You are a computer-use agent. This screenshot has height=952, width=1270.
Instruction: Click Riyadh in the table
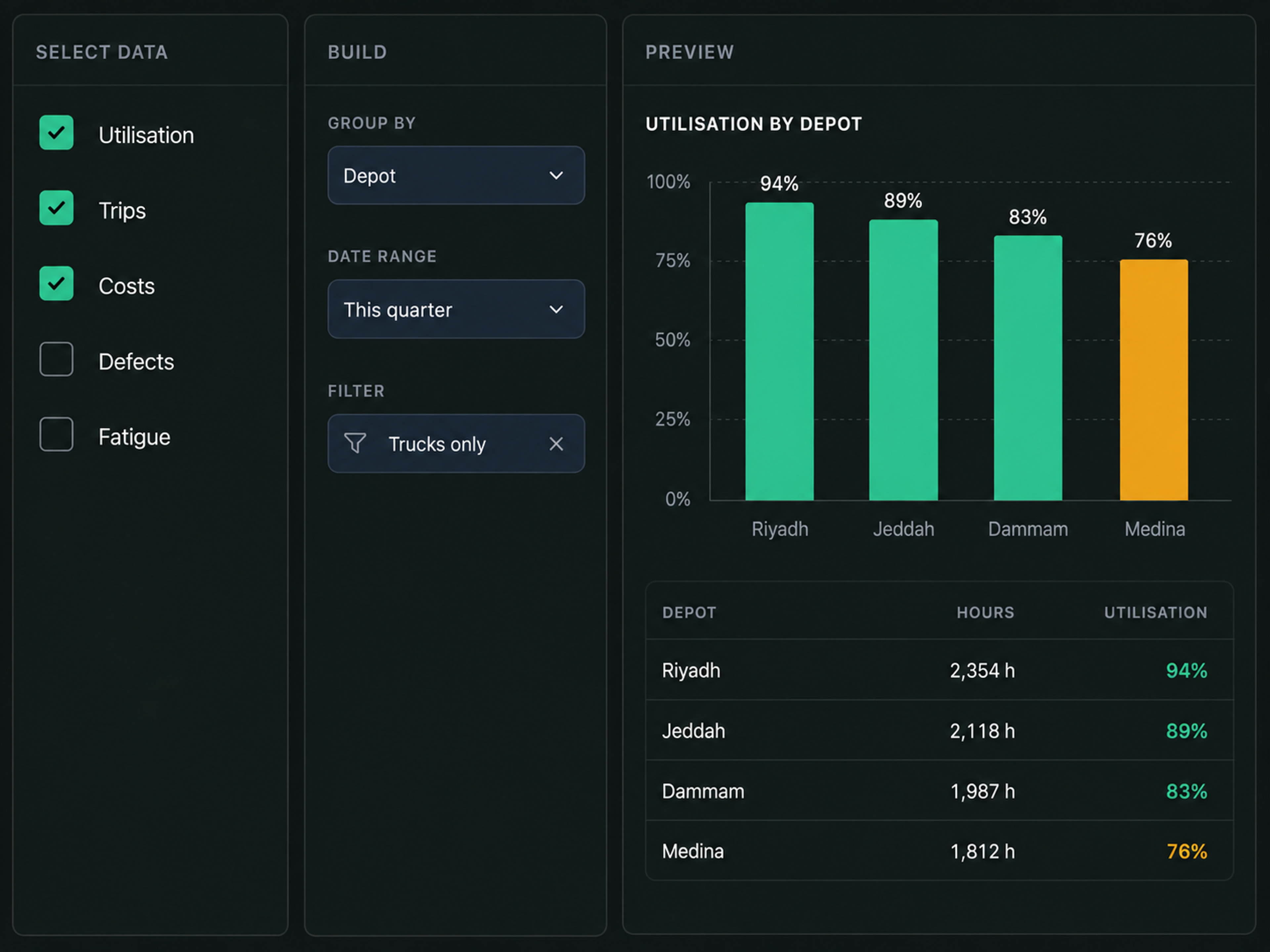(x=691, y=671)
